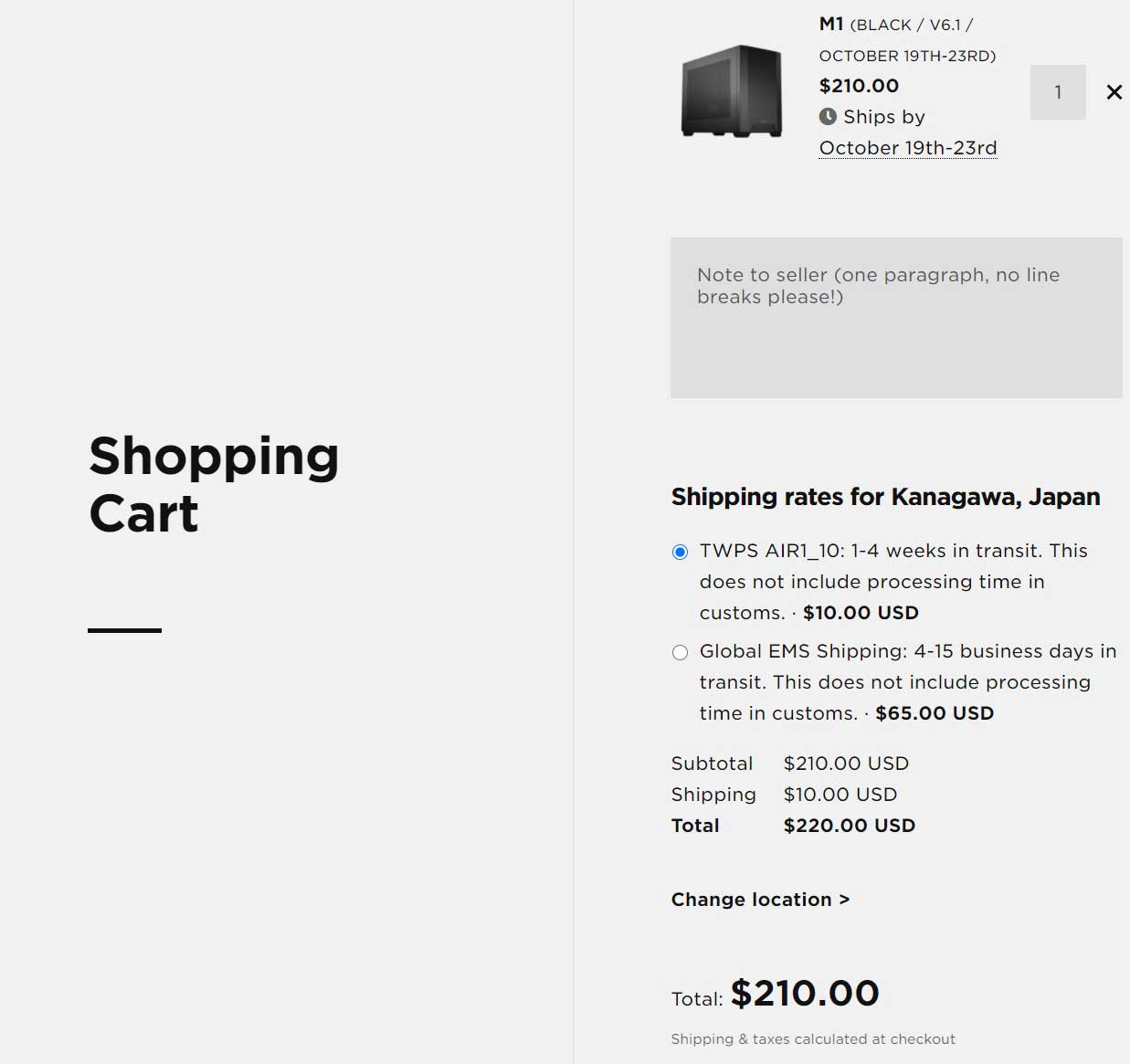Click the Subtotal $210.00 USD amount
This screenshot has height=1064, width=1130.
tap(846, 764)
